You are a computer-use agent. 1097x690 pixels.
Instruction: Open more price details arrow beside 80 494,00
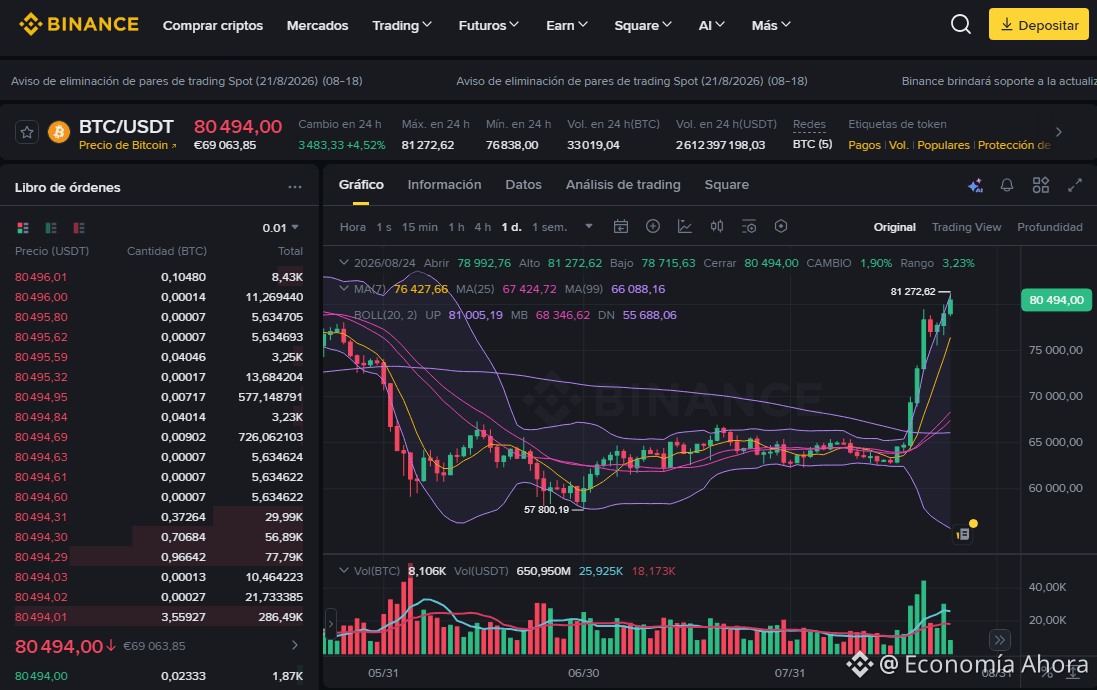295,645
